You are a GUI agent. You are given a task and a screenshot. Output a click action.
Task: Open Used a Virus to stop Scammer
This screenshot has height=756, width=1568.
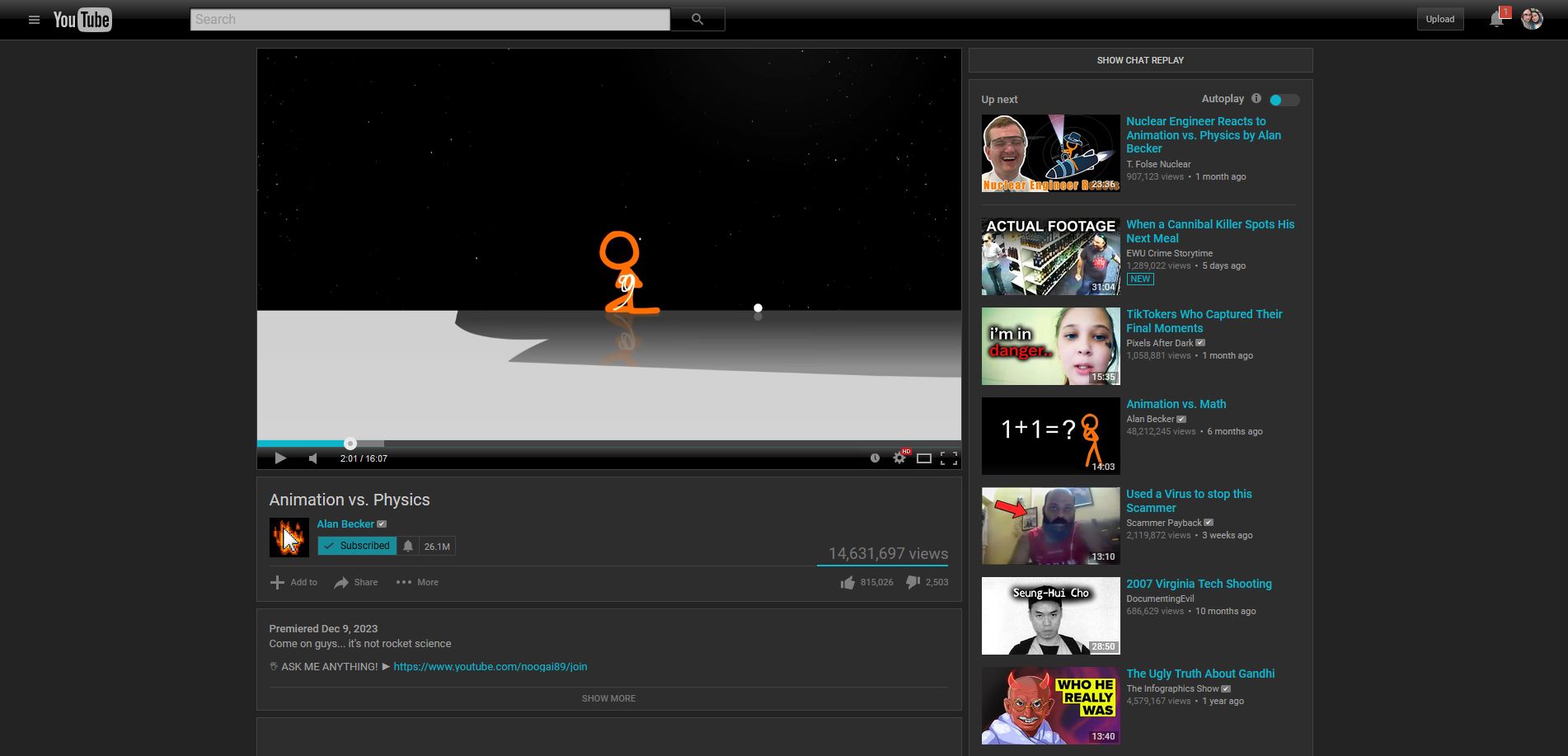[1189, 500]
